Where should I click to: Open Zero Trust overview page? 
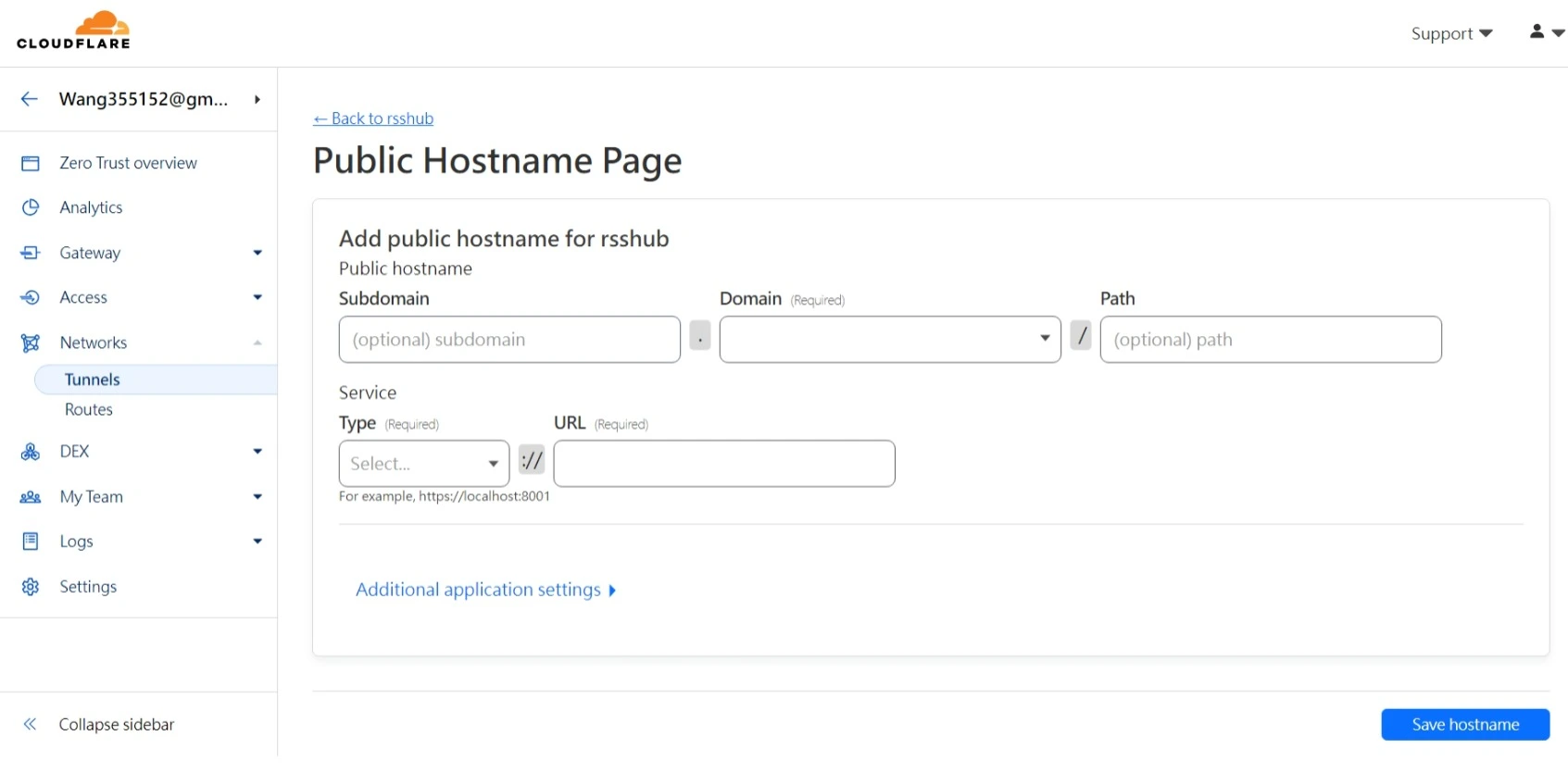tap(128, 163)
